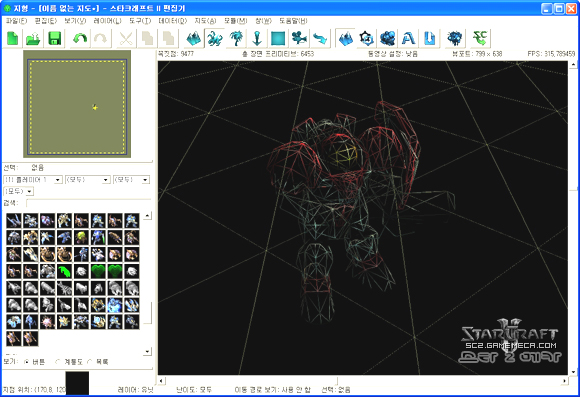The image size is (580, 397).
Task: Click the 검색 search input field
Action: 89,203
